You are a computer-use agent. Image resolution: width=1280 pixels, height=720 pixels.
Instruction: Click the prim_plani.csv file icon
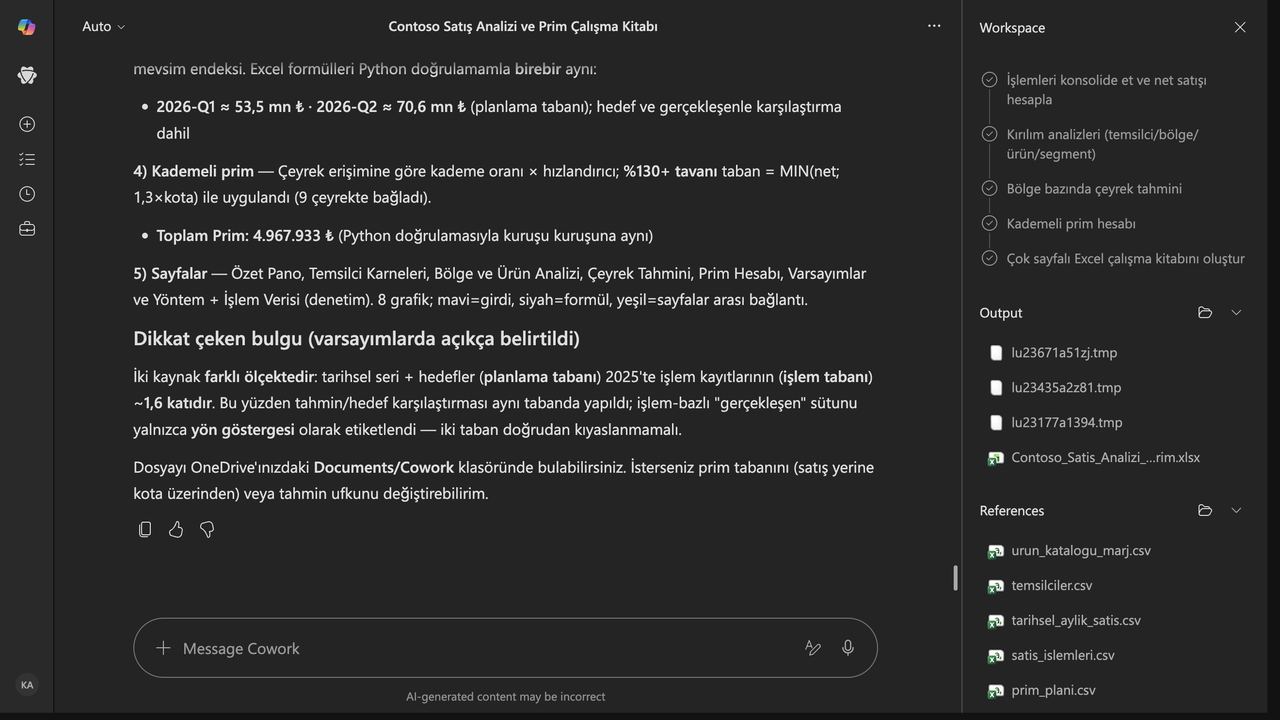pos(996,691)
